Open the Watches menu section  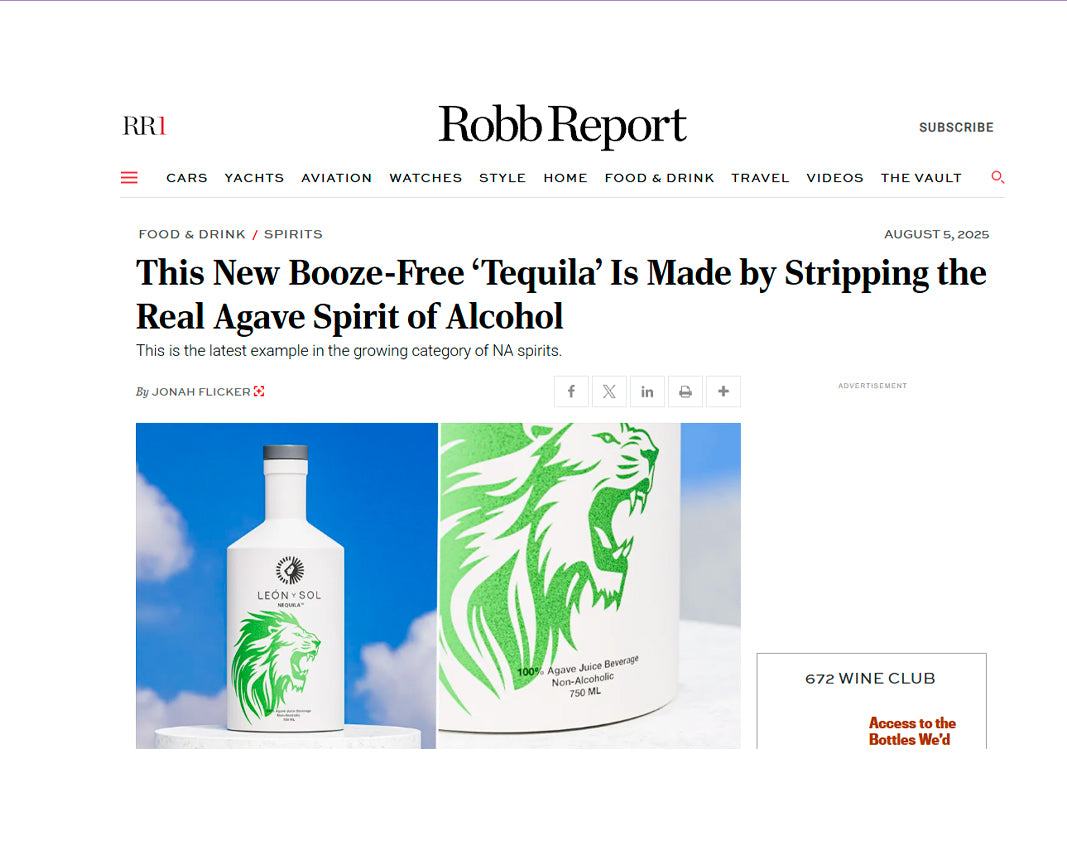click(425, 178)
